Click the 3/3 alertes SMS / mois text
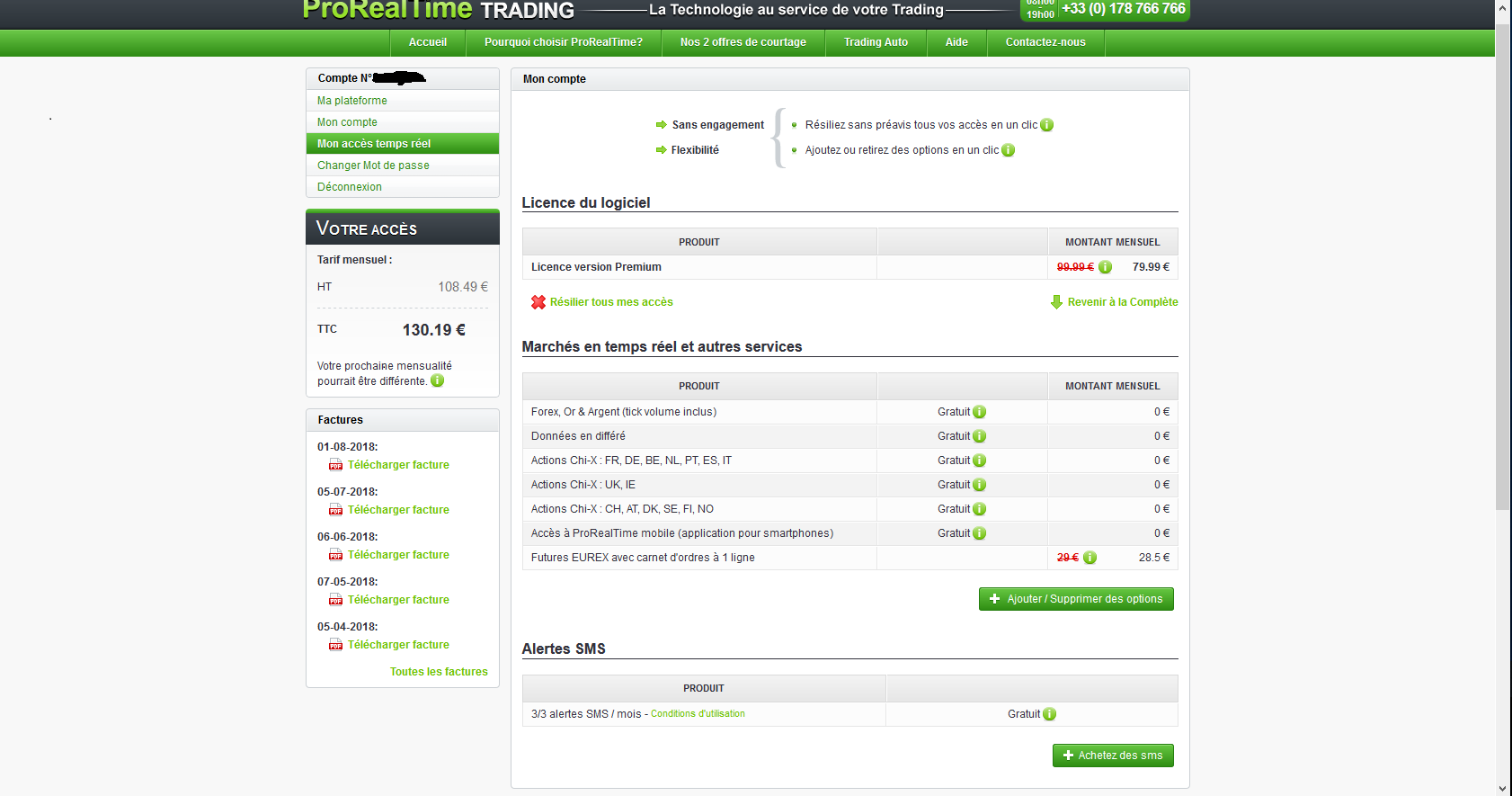The image size is (1512, 796). pos(586,714)
